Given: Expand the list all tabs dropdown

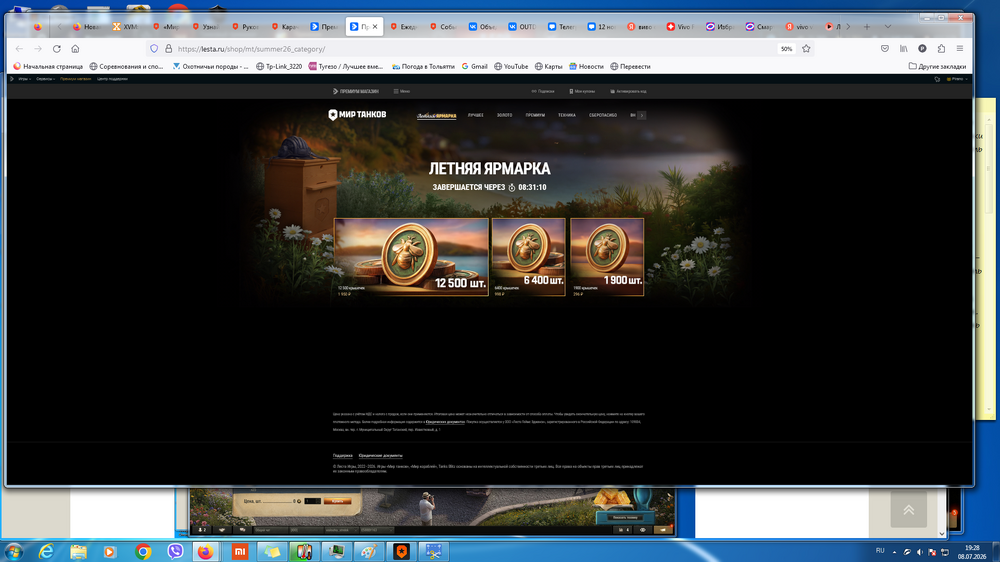Looking at the screenshot, I should click(x=888, y=27).
